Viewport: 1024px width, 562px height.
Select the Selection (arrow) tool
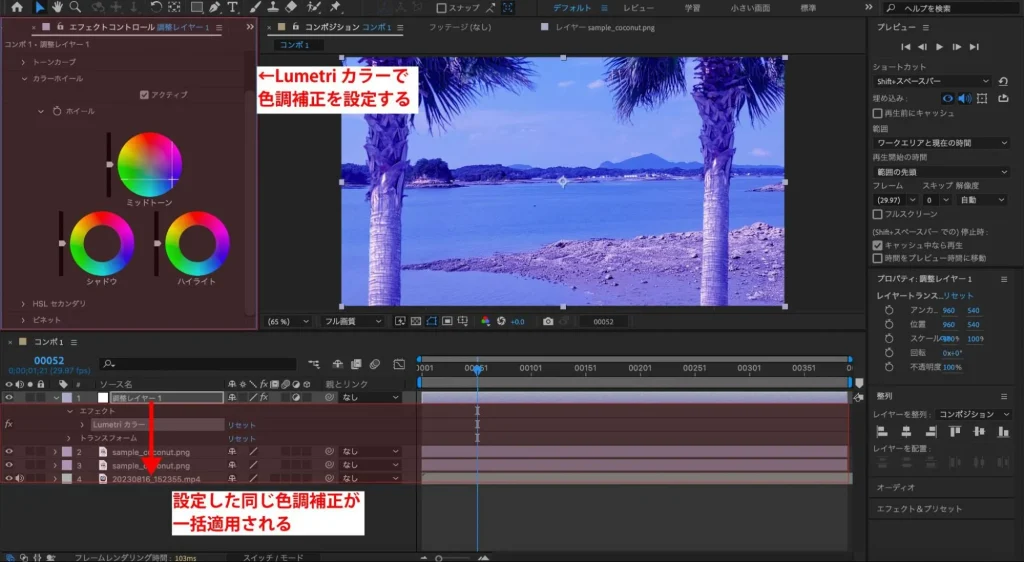tap(39, 7)
